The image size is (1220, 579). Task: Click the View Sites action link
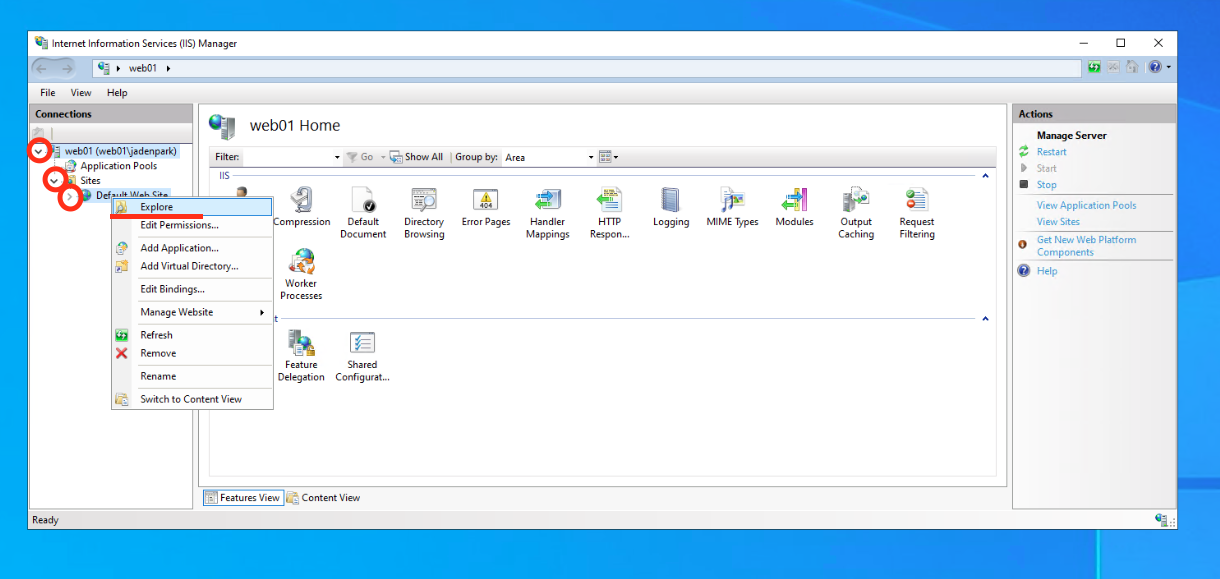coord(1058,222)
